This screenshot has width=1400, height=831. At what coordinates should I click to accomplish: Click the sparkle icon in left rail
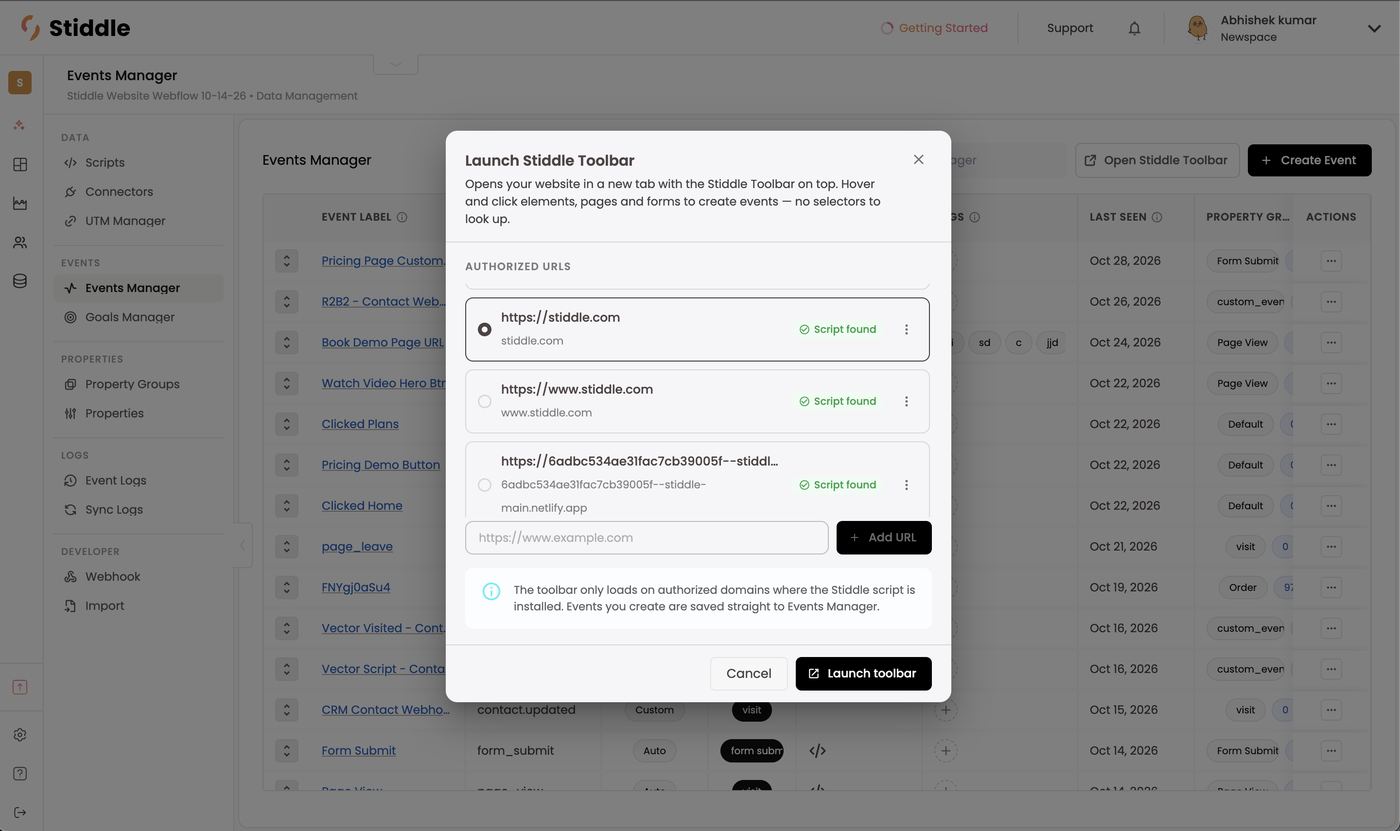pos(20,126)
